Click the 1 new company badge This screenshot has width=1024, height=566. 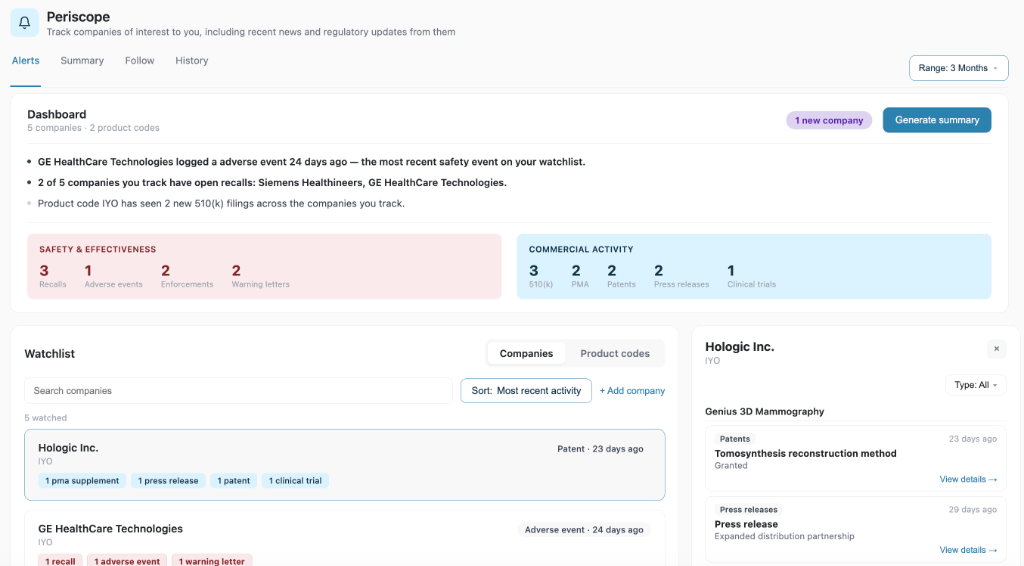point(829,120)
